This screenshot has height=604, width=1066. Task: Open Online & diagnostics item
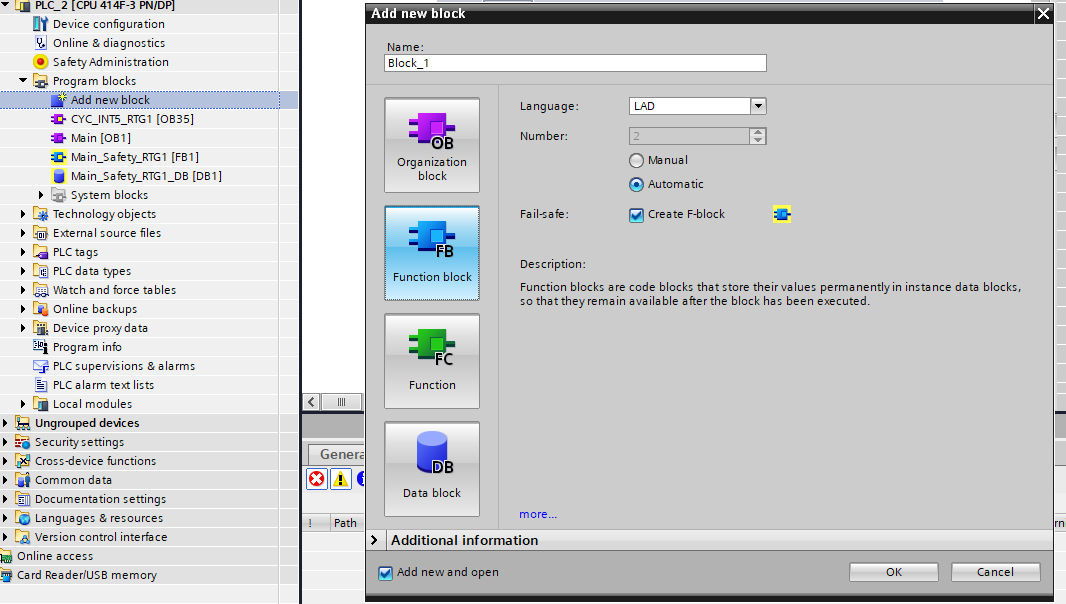coord(108,43)
